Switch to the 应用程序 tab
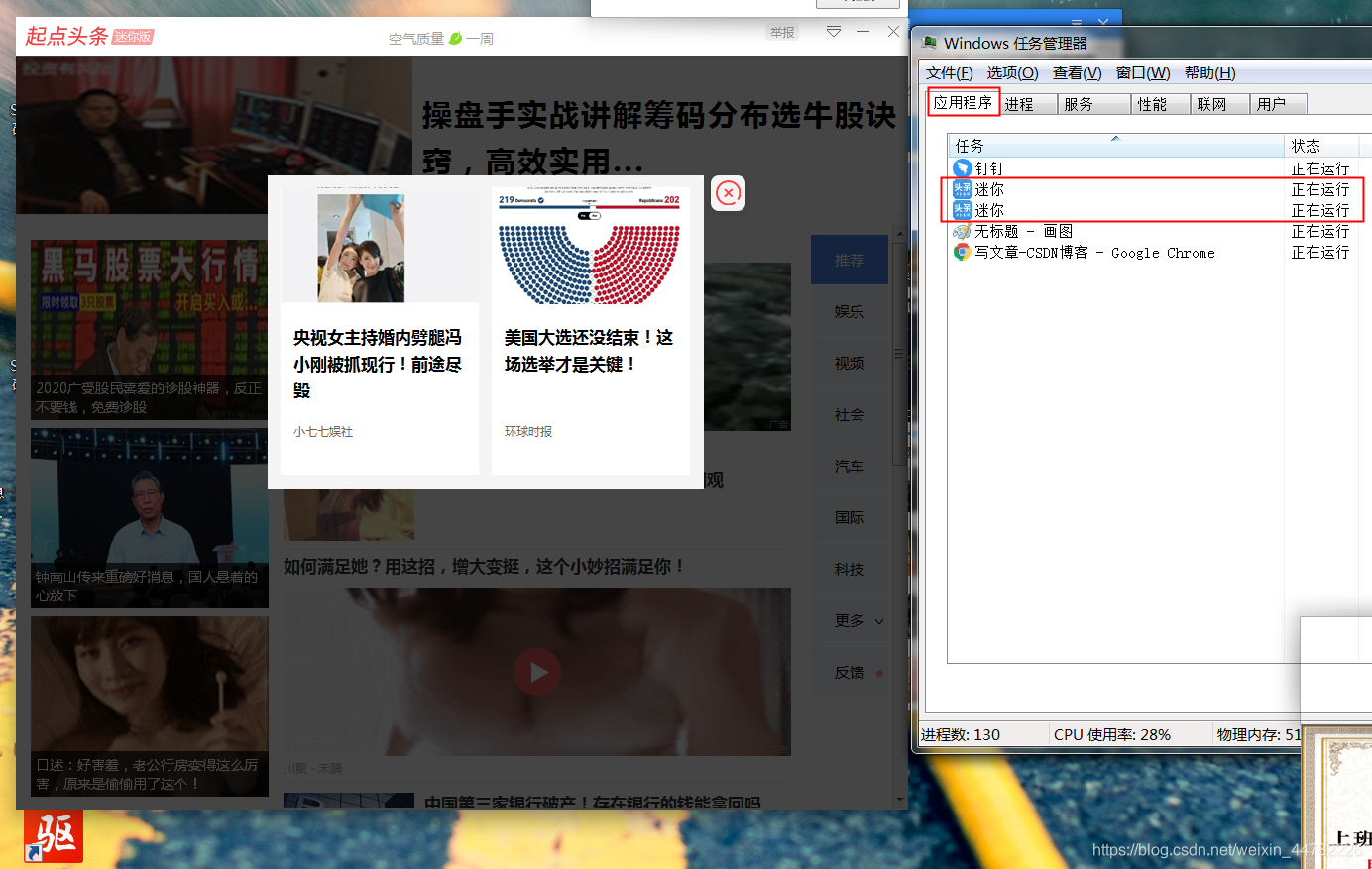 [963, 102]
